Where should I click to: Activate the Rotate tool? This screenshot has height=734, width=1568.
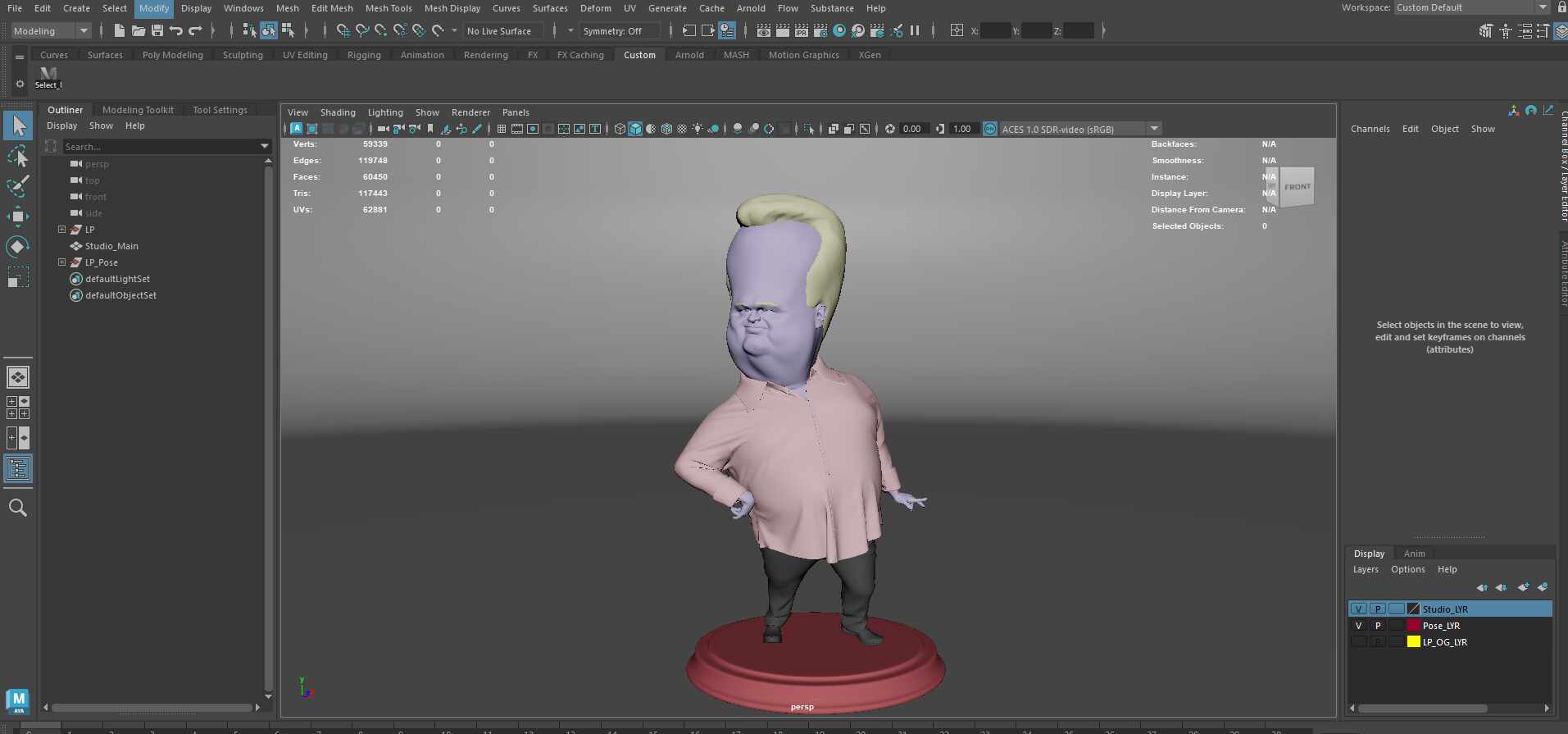click(17, 247)
